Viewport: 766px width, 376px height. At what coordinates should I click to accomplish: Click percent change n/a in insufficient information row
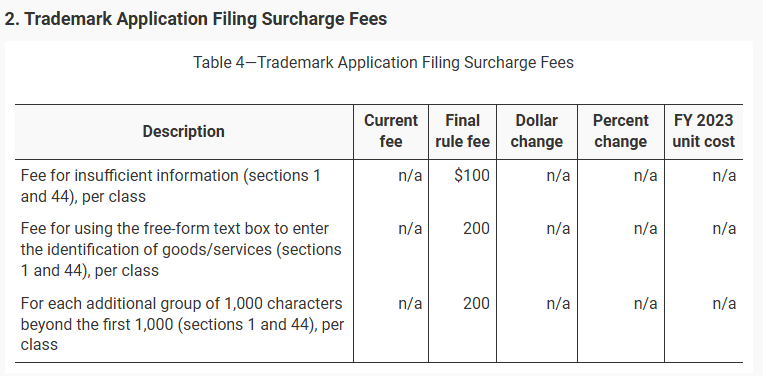point(645,175)
